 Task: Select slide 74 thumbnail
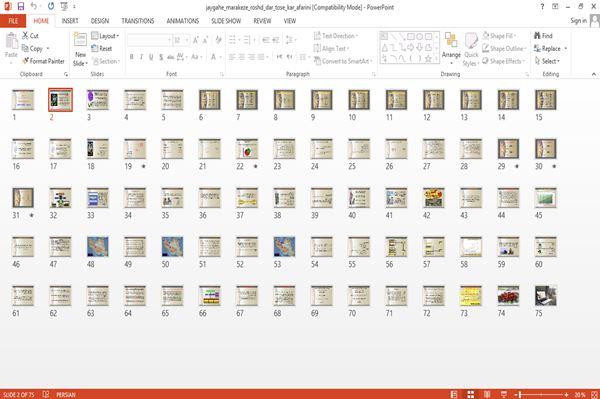click(x=508, y=296)
